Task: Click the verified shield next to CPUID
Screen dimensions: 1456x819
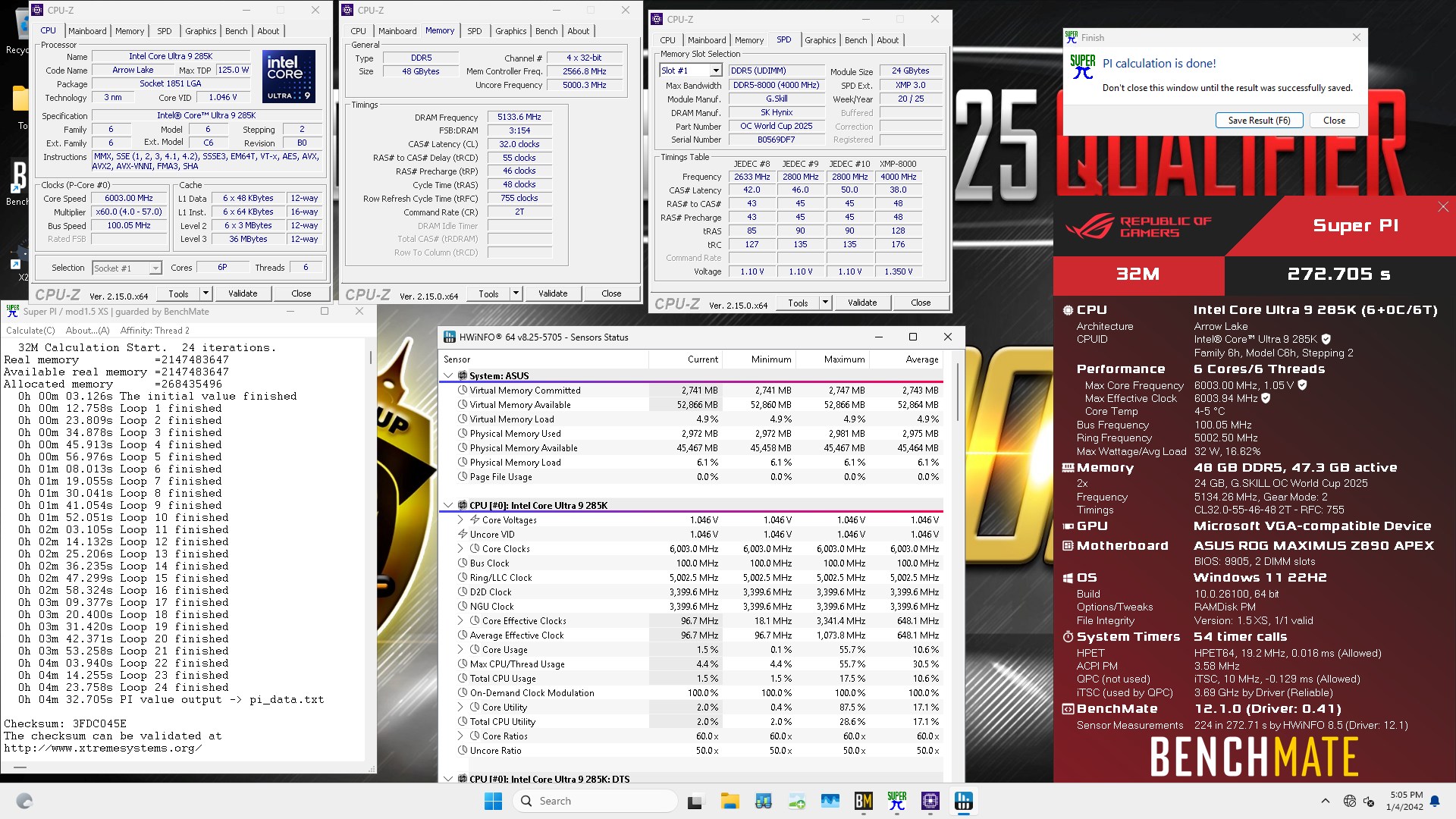Action: click(x=1326, y=340)
